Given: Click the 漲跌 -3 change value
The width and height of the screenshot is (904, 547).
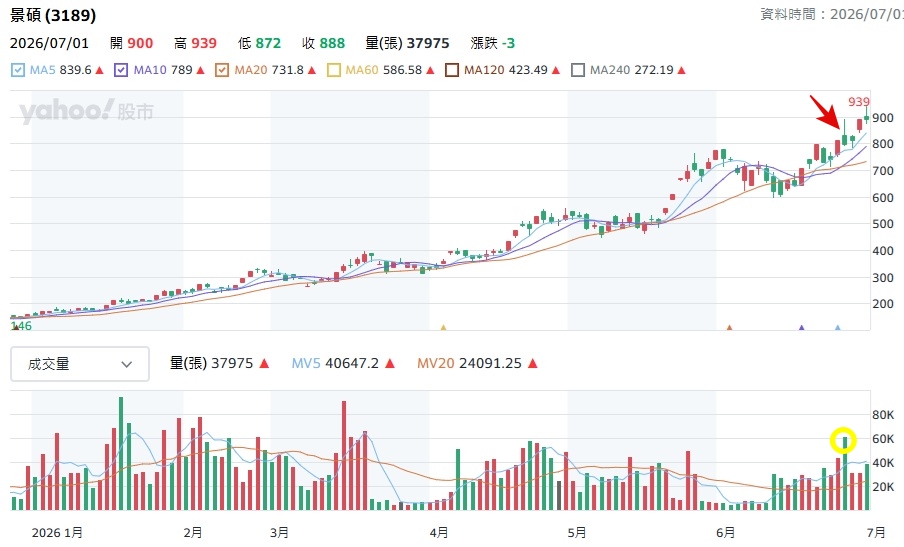Looking at the screenshot, I should point(493,43).
